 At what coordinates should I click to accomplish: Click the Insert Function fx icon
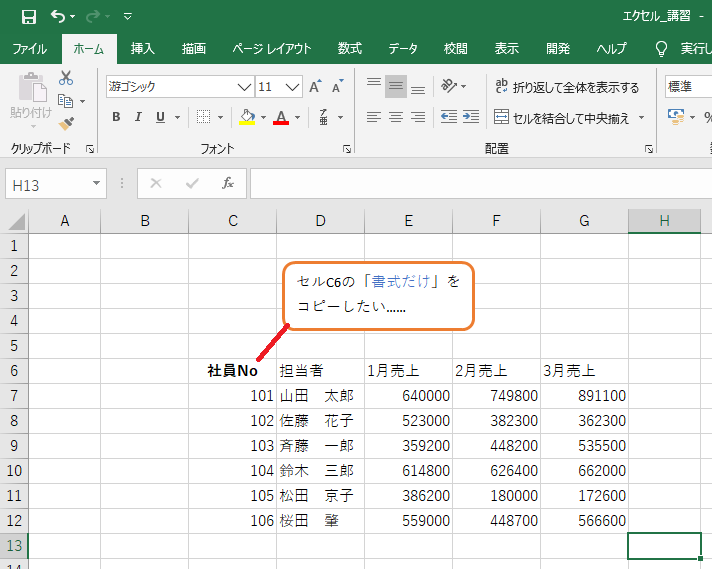pos(227,183)
